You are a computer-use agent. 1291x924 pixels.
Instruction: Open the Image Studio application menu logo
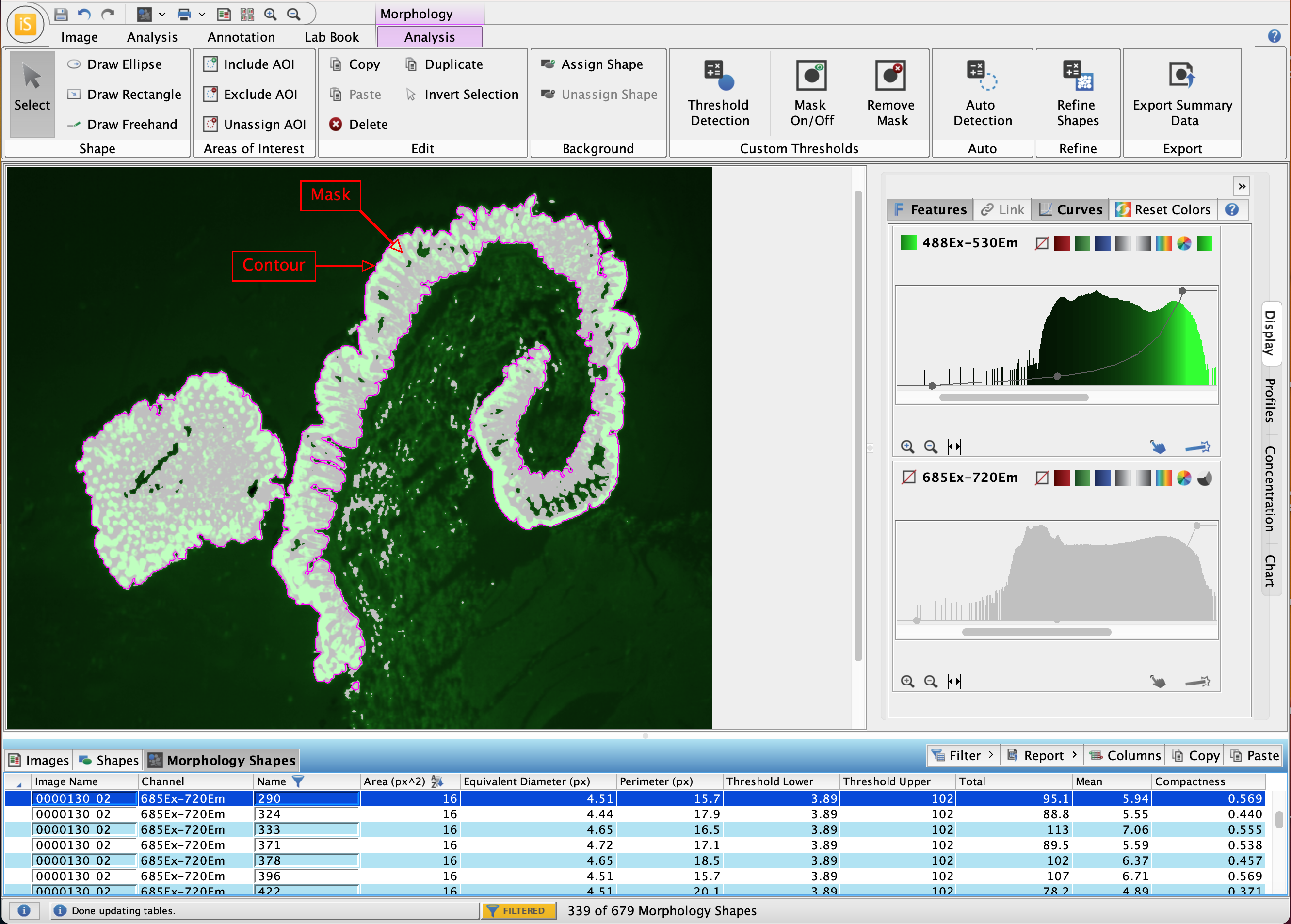25,24
